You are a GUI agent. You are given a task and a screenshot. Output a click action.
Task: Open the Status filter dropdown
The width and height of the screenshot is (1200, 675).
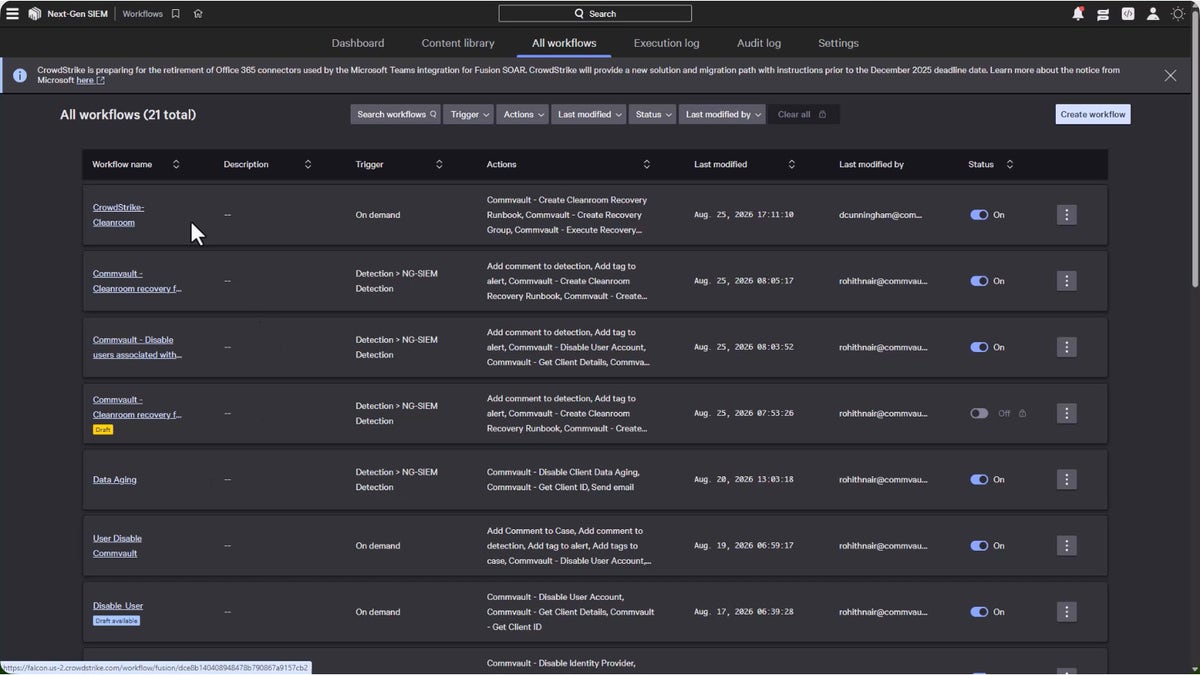point(652,114)
